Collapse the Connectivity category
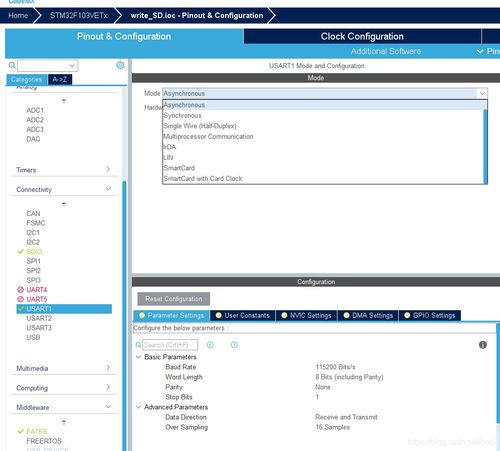This screenshot has width=500, height=451. click(x=64, y=189)
